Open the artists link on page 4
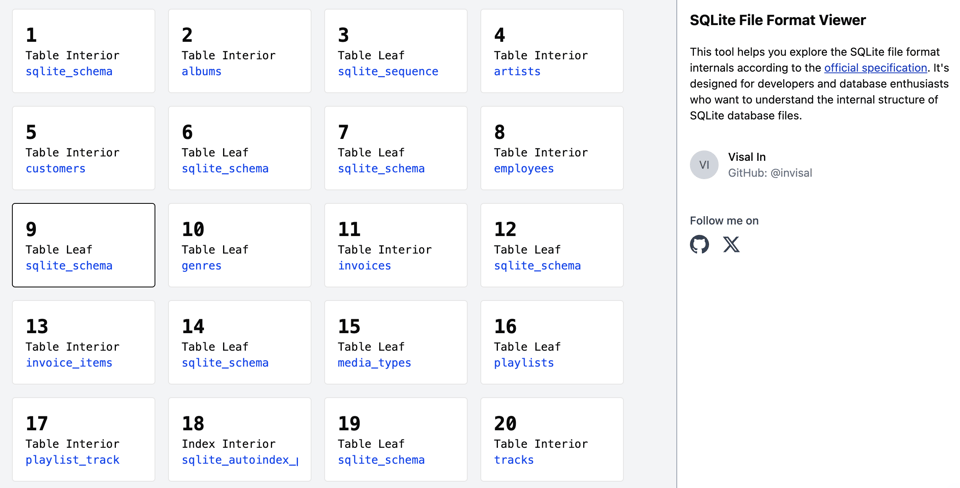This screenshot has width=960, height=488. (x=517, y=72)
